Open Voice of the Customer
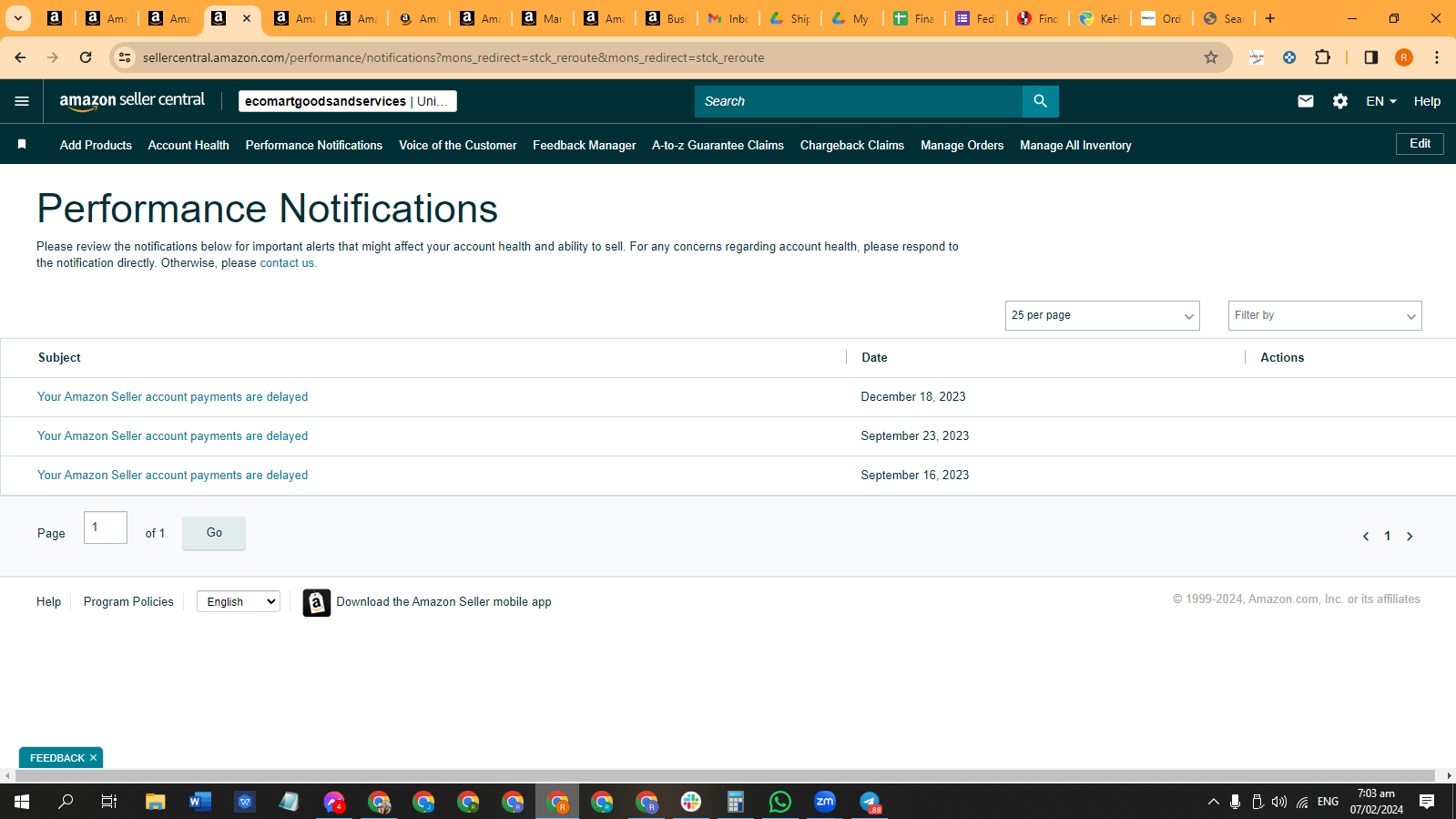The width and height of the screenshot is (1456, 819). coord(458,145)
